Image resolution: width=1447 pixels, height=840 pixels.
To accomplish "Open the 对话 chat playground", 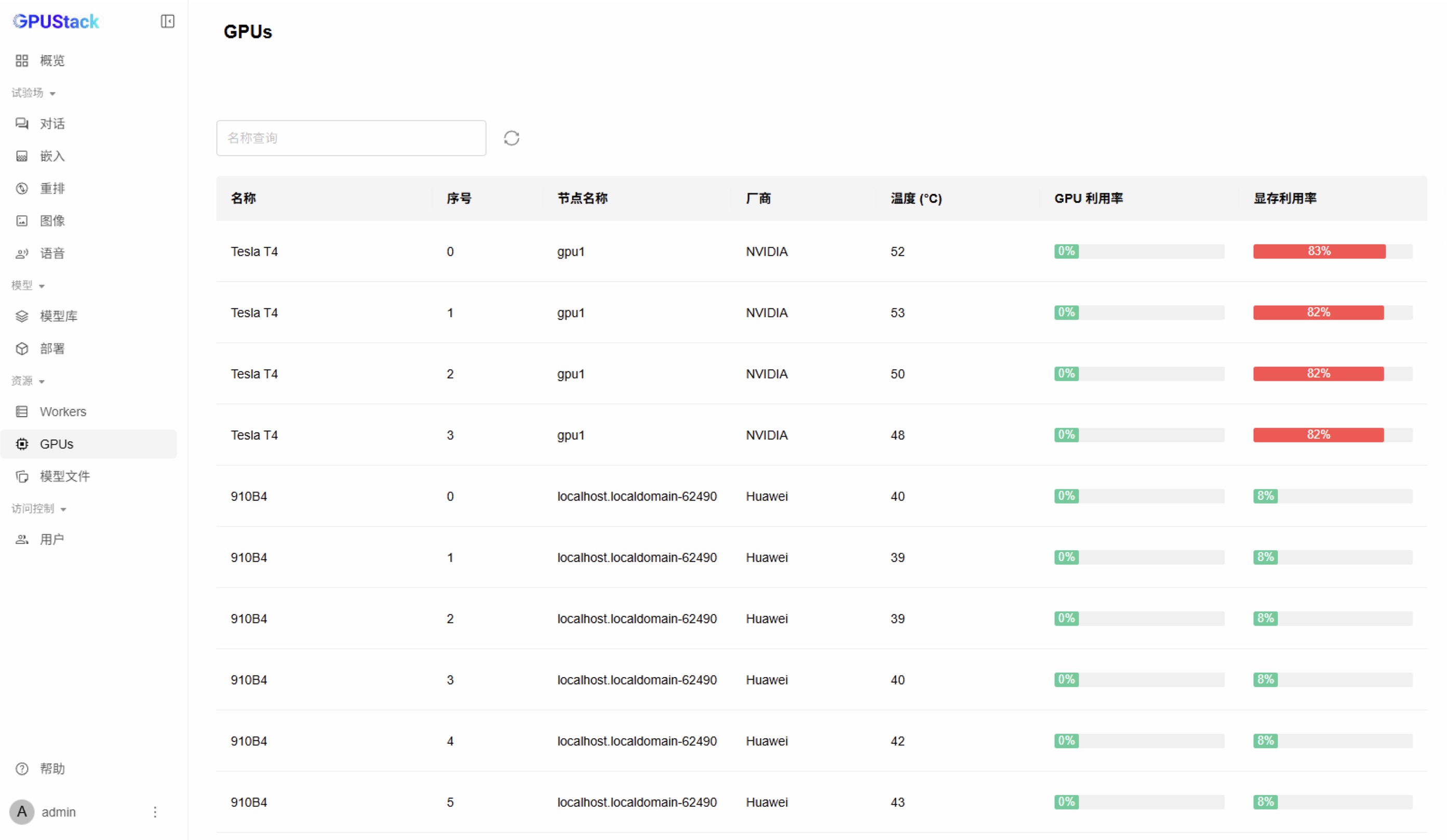I will click(52, 124).
